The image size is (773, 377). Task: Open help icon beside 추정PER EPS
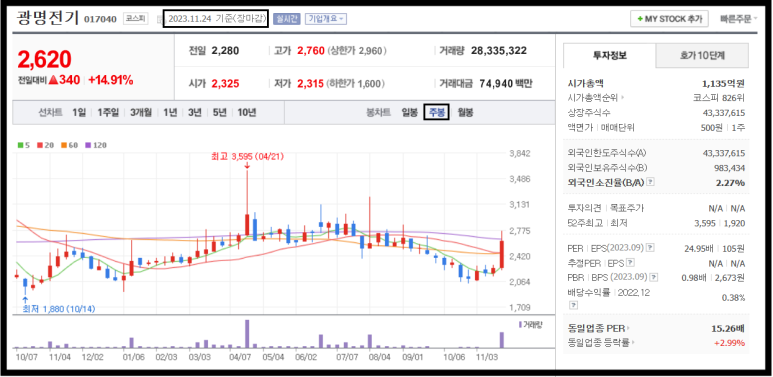tap(631, 263)
